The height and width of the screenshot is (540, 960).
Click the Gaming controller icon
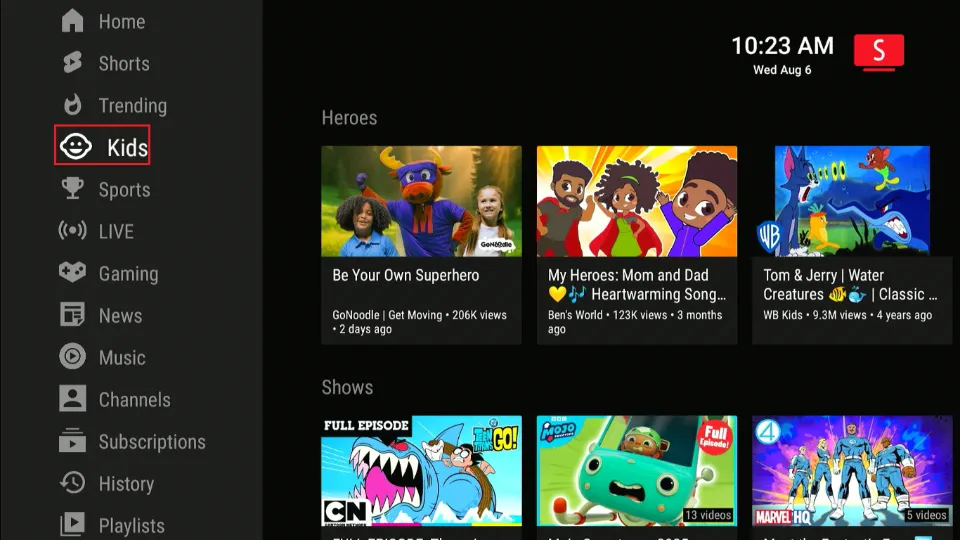point(72,272)
